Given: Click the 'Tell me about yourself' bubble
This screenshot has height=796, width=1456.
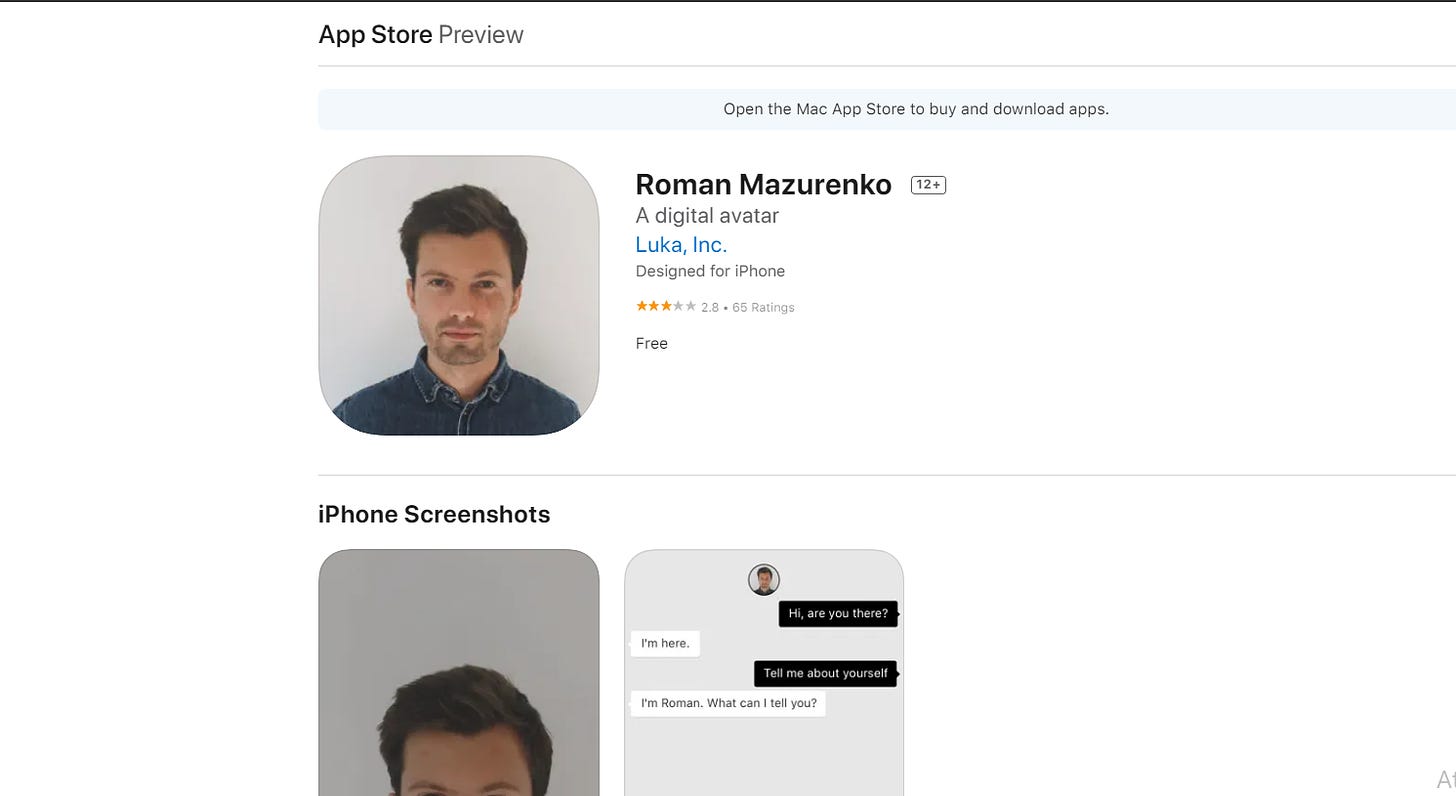Looking at the screenshot, I should (x=826, y=673).
